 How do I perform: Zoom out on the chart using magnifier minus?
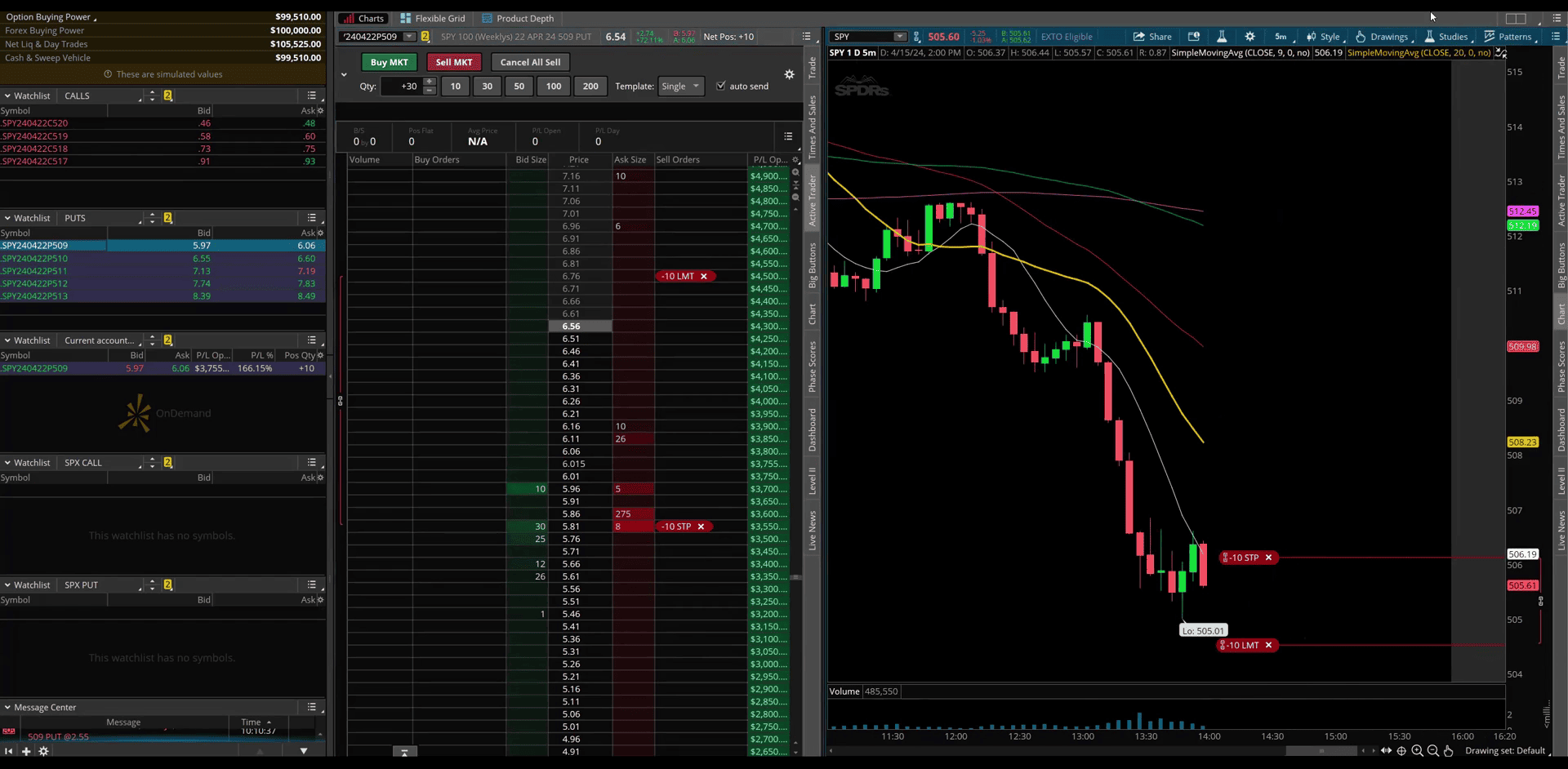(1432, 751)
